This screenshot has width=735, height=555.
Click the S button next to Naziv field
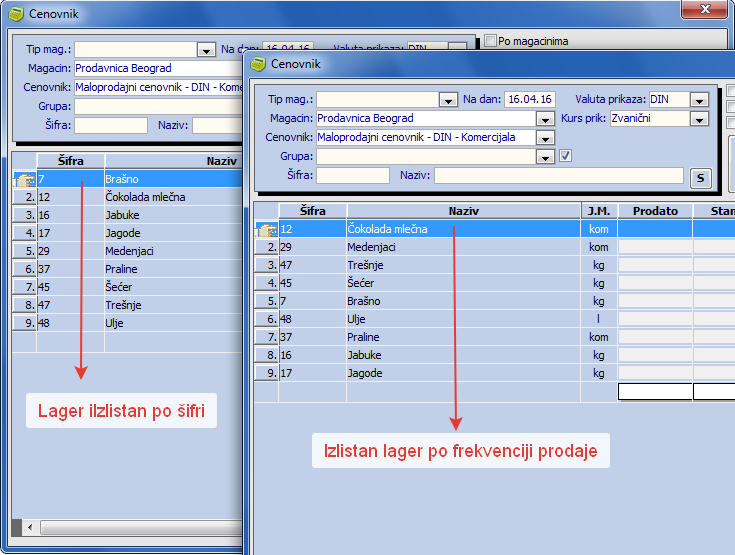[700, 178]
